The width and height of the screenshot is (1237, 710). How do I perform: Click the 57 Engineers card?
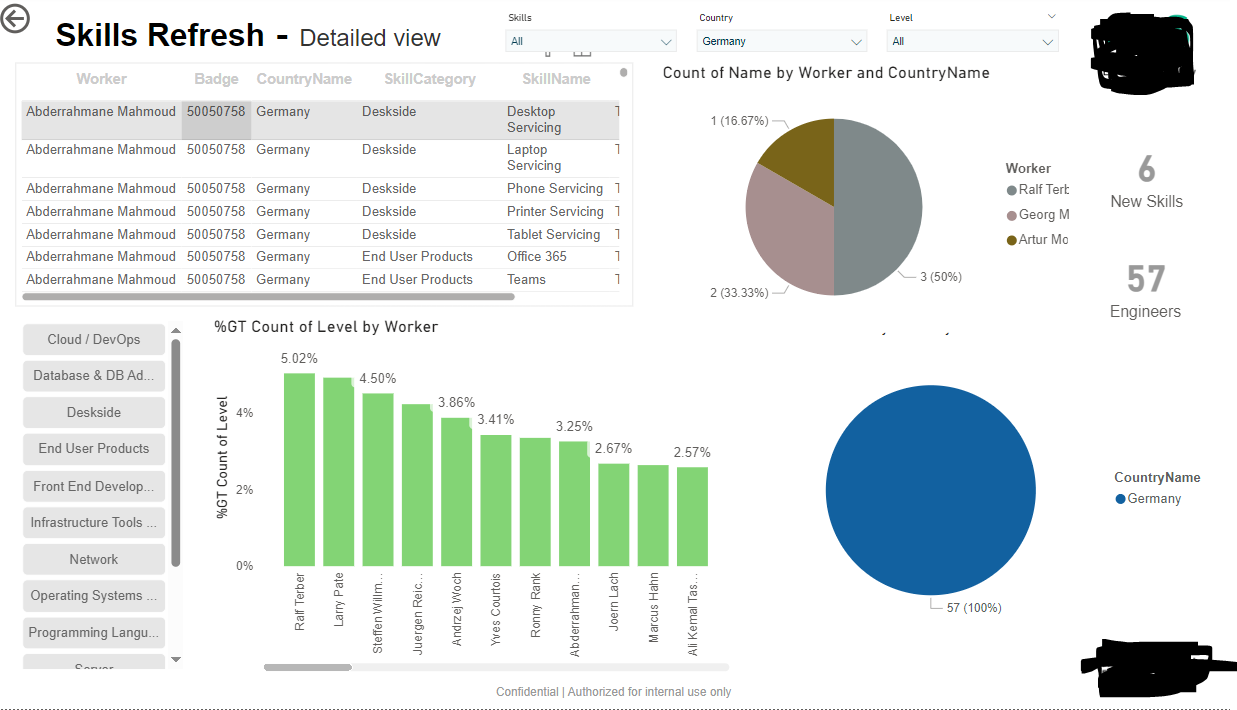coord(1146,291)
